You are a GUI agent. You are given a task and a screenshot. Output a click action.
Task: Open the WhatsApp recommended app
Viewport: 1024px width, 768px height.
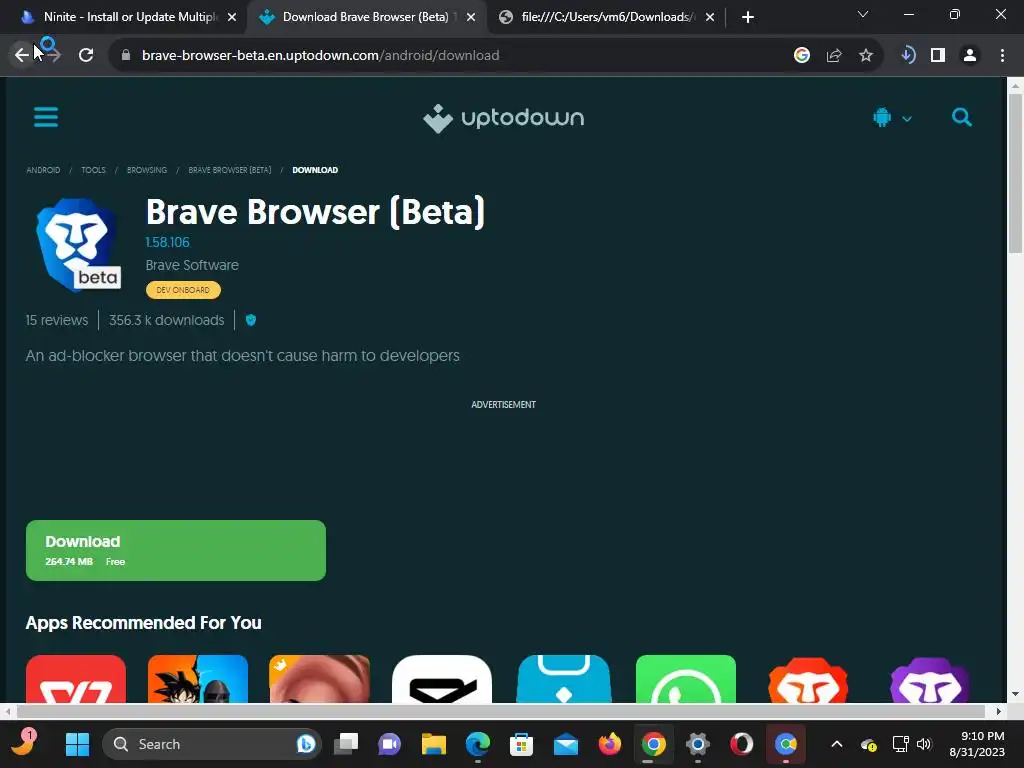pyautogui.click(x=686, y=679)
